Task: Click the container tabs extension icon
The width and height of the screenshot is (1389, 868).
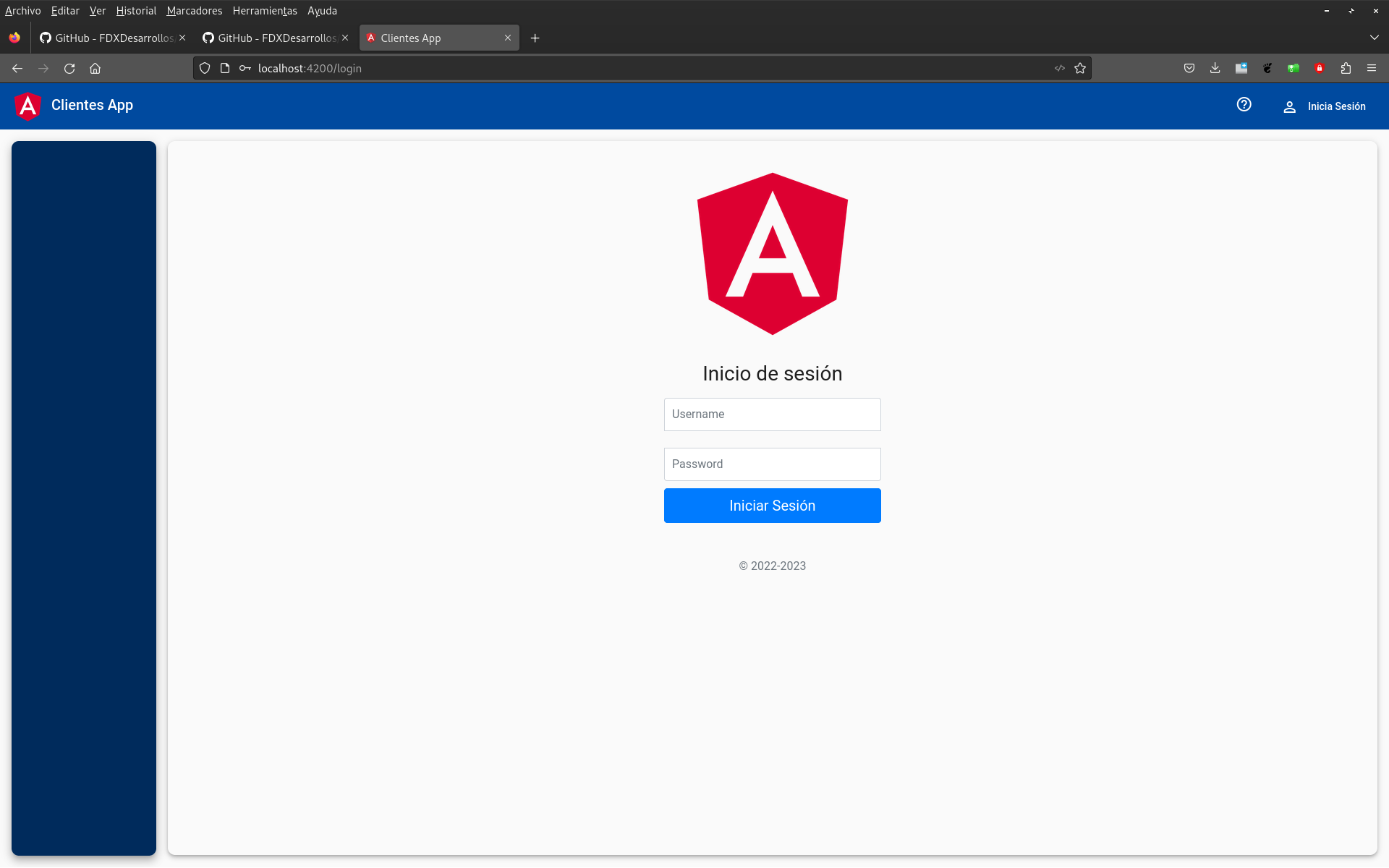Action: click(x=1241, y=68)
